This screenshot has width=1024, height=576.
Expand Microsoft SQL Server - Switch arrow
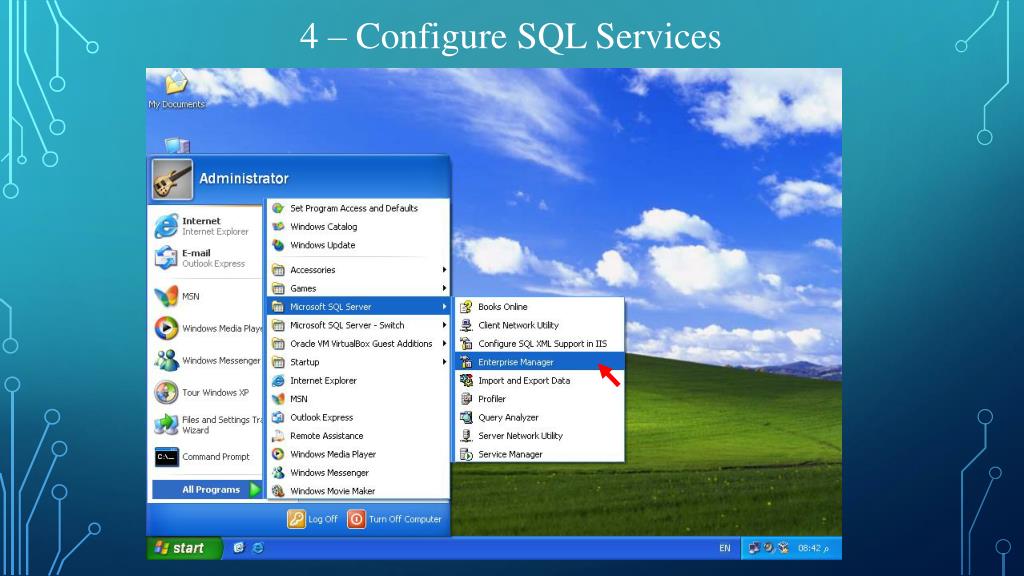[444, 325]
